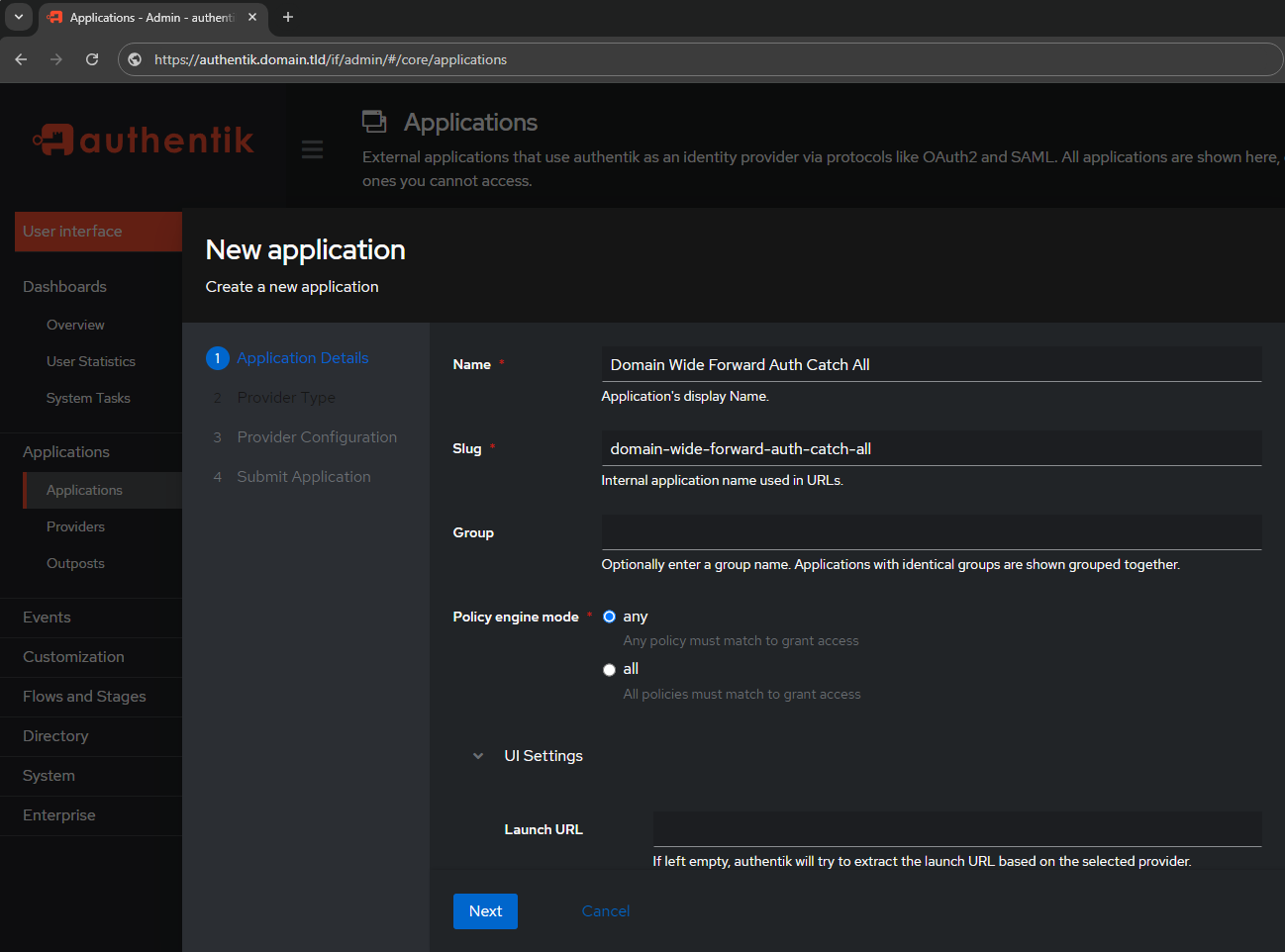Click into the Group input field
1285x952 pixels.
[x=932, y=532]
